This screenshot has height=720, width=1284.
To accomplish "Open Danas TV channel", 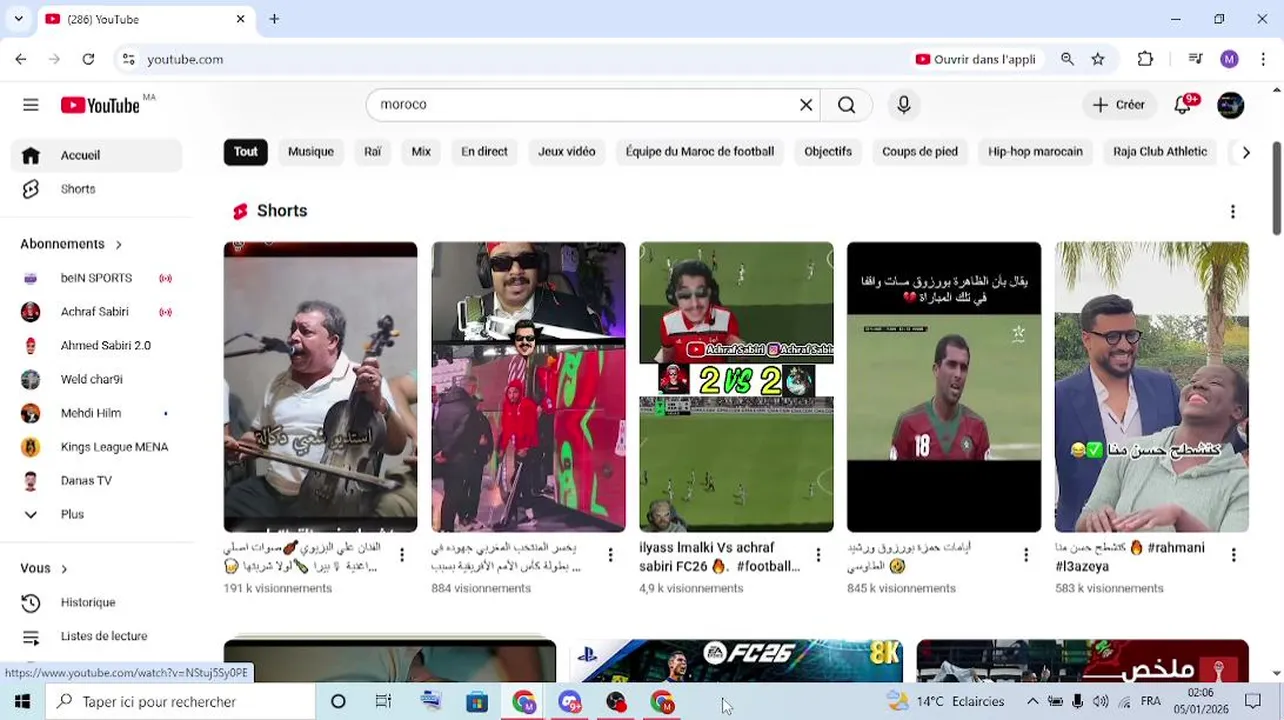I will [x=96, y=480].
